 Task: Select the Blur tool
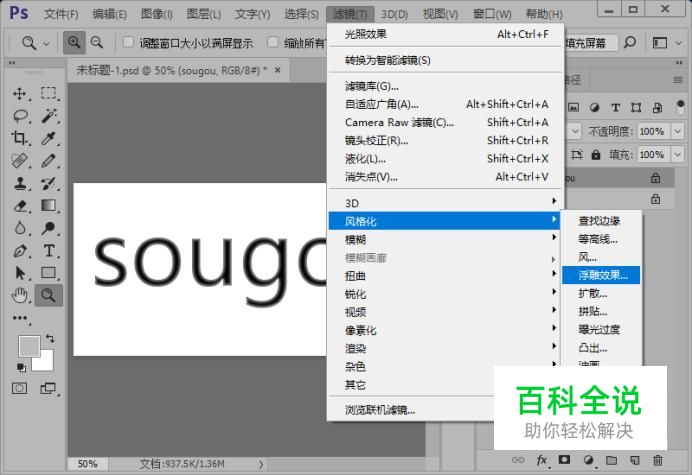point(19,228)
